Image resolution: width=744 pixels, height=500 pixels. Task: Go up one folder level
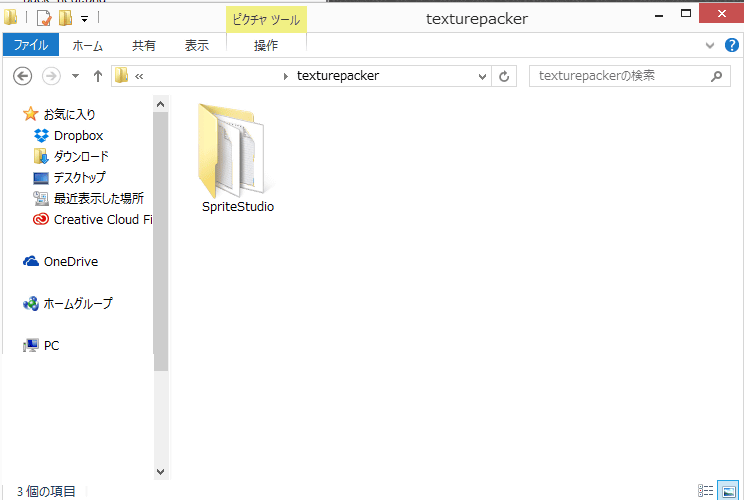click(x=98, y=76)
